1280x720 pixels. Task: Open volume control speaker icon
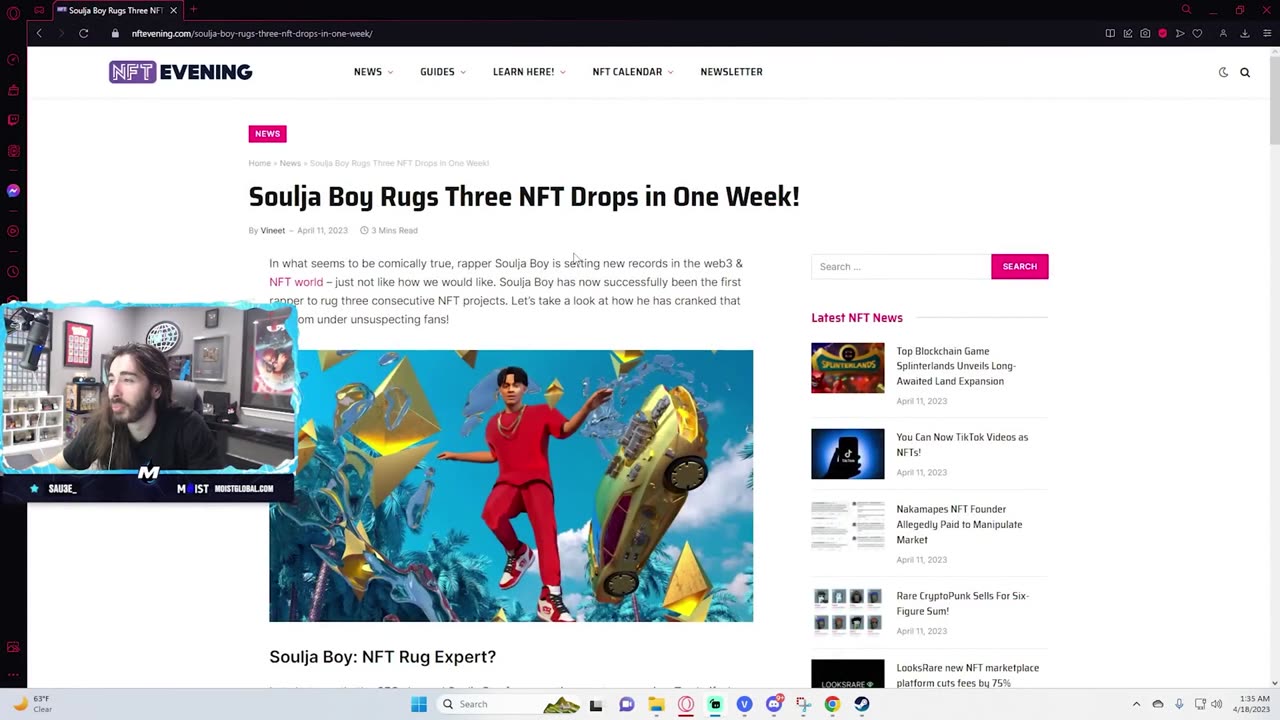[1217, 704]
